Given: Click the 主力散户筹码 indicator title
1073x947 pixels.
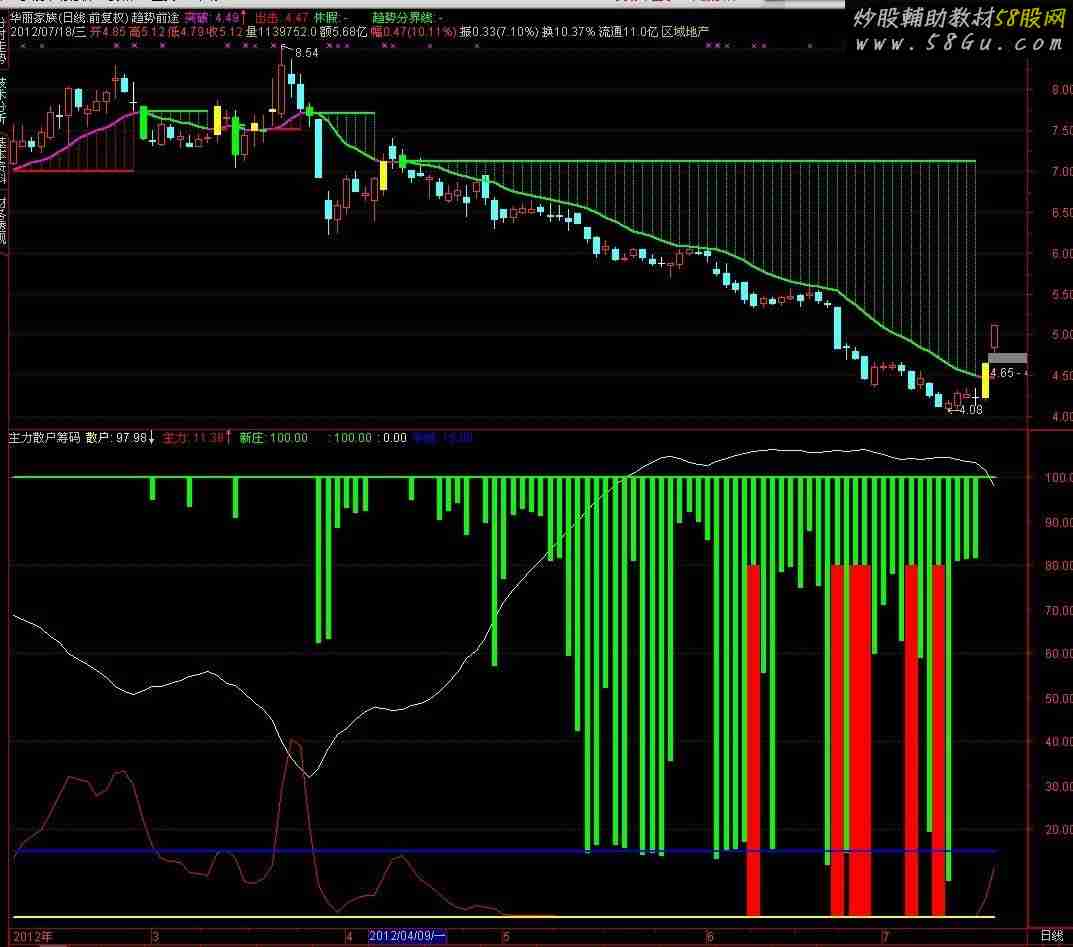Looking at the screenshot, I should [x=44, y=438].
